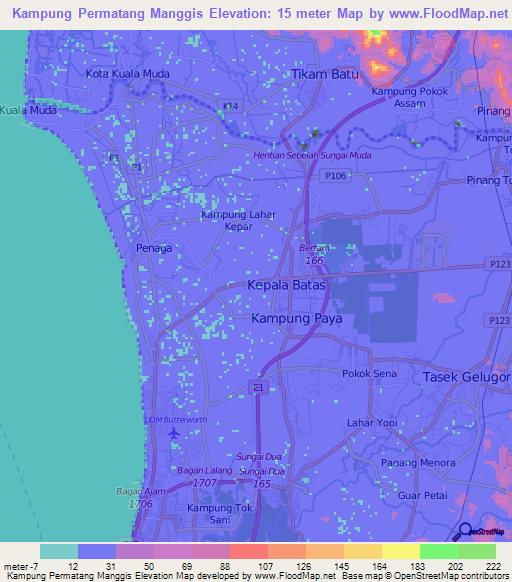The width and height of the screenshot is (512, 582).
Task: Click the Kepala Batas town label
Action: point(286,285)
